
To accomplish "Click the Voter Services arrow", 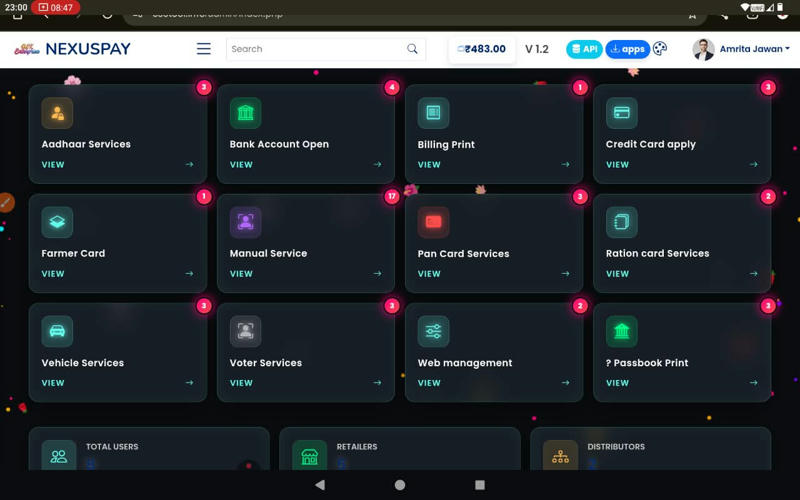I will point(377,383).
